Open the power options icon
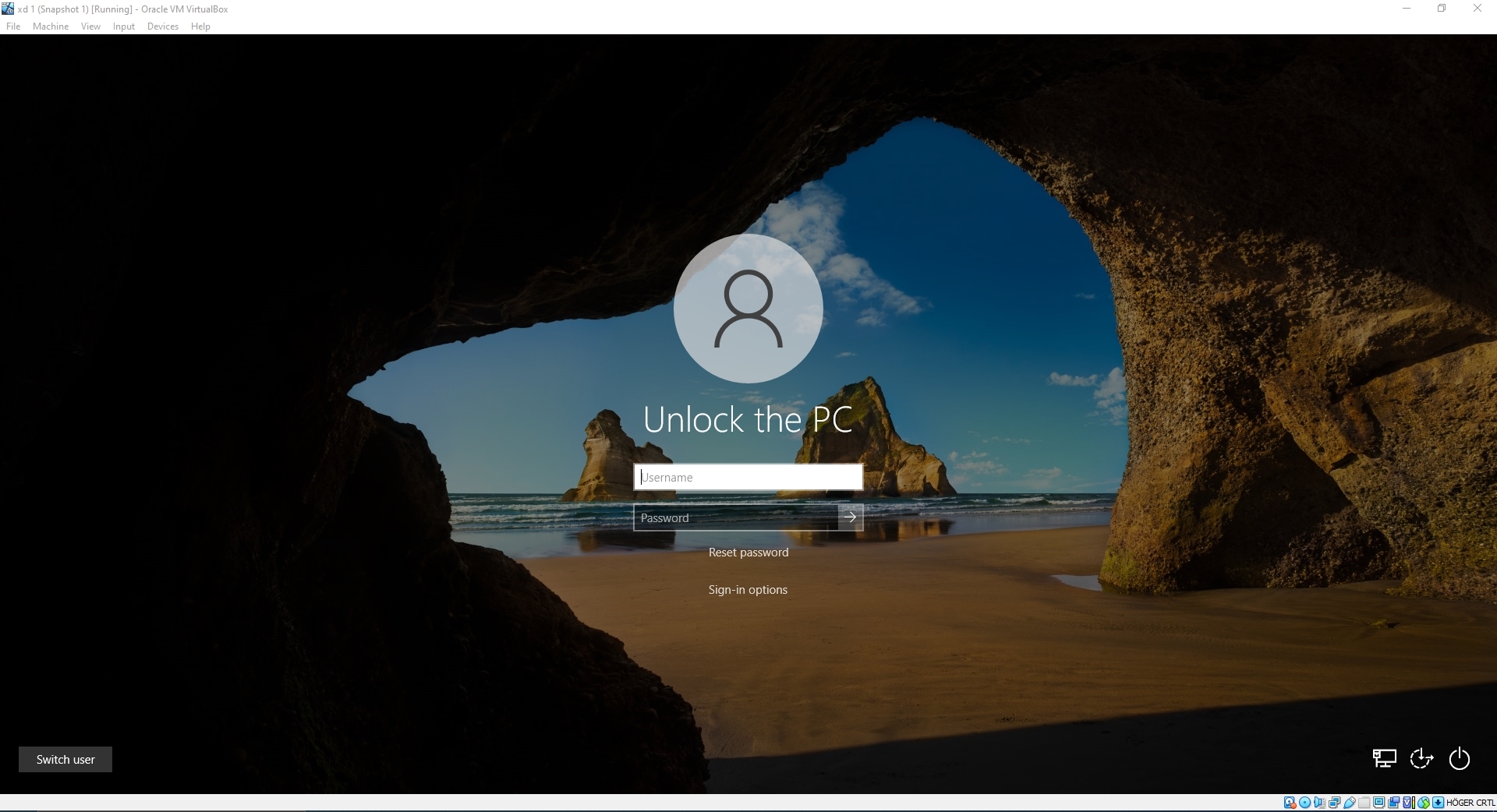Viewport: 1497px width, 812px height. click(x=1459, y=758)
